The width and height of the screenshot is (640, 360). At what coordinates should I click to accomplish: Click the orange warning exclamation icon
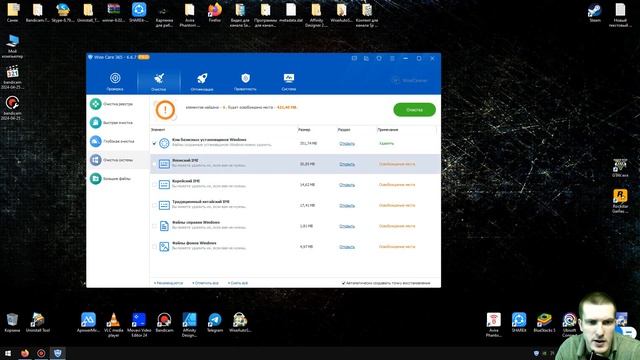(x=165, y=110)
